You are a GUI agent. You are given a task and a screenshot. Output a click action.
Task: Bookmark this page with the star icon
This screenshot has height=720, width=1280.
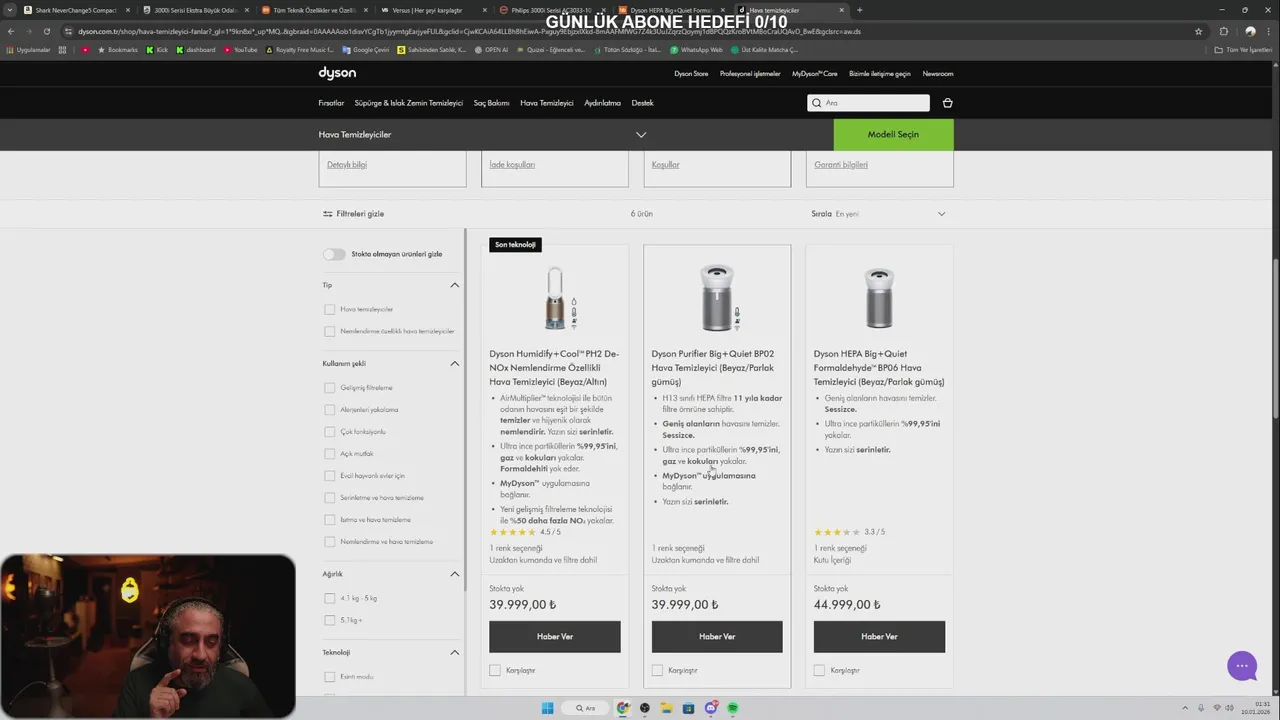1198,31
